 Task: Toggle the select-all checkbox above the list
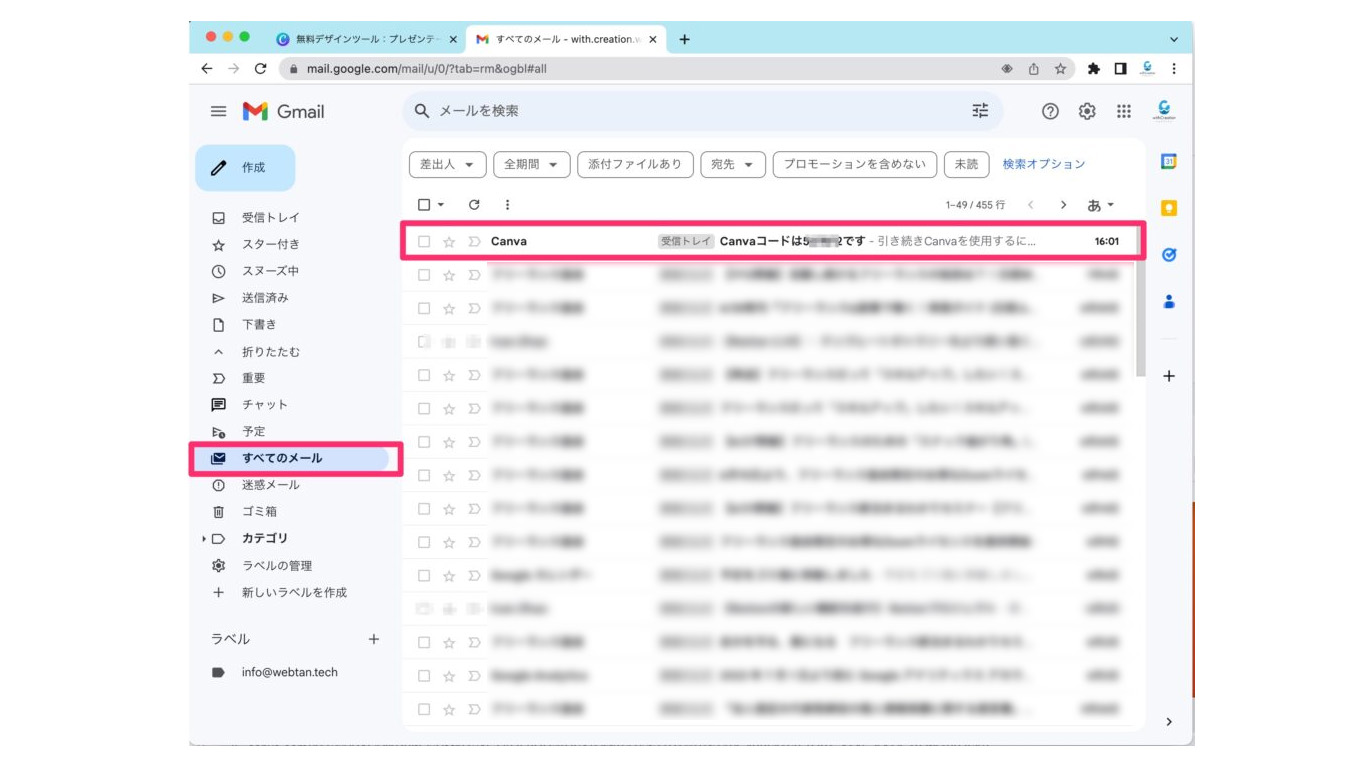tap(424, 204)
